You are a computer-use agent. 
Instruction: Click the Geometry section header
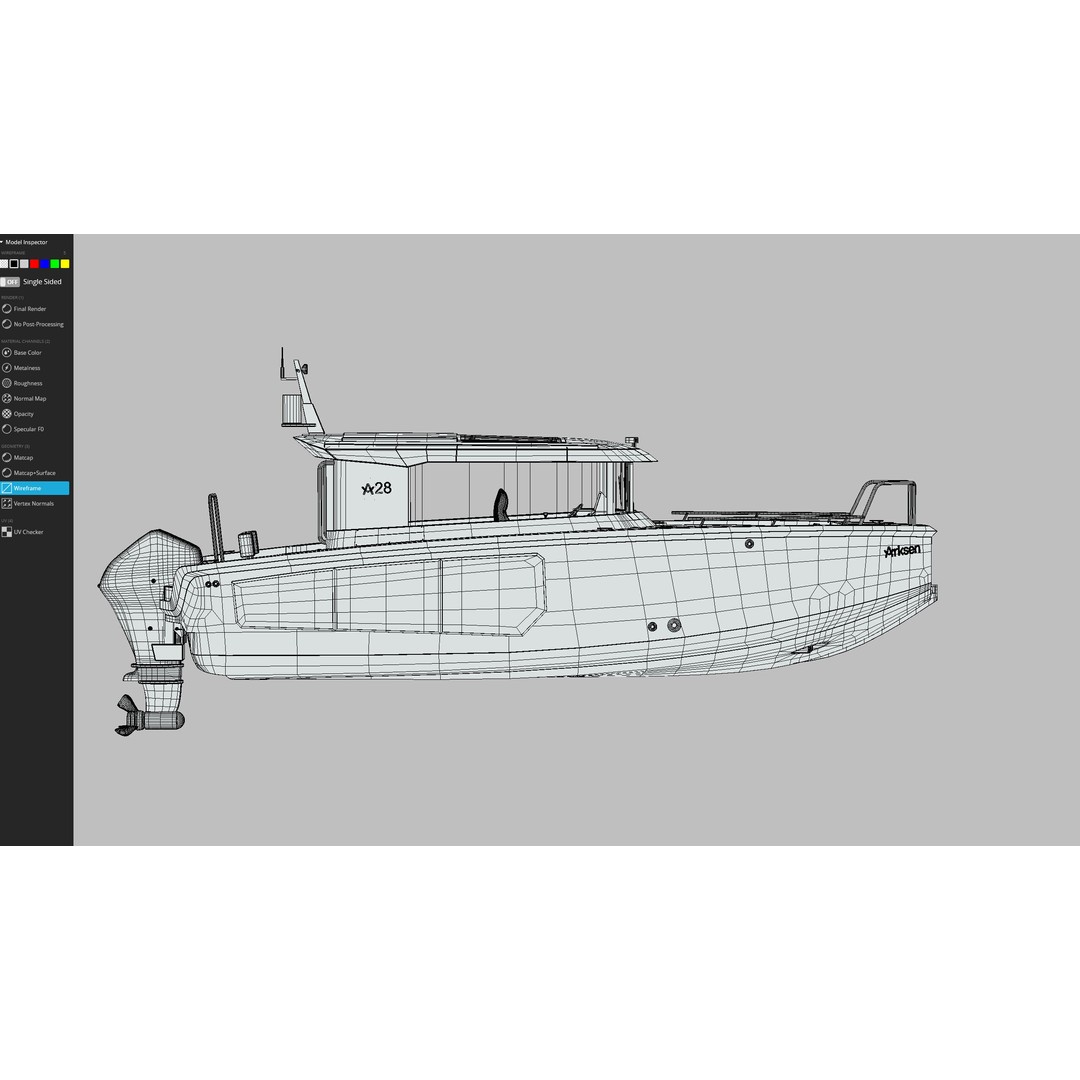click(x=15, y=446)
